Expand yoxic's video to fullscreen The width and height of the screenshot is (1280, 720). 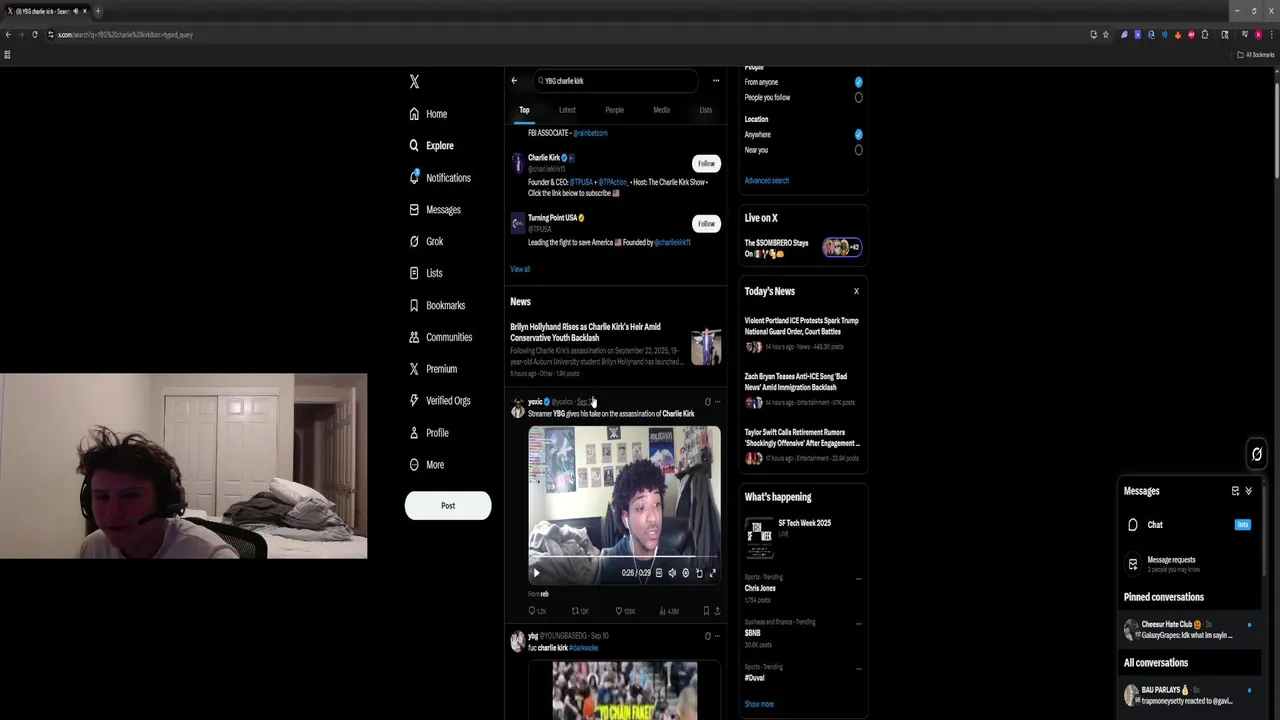712,573
